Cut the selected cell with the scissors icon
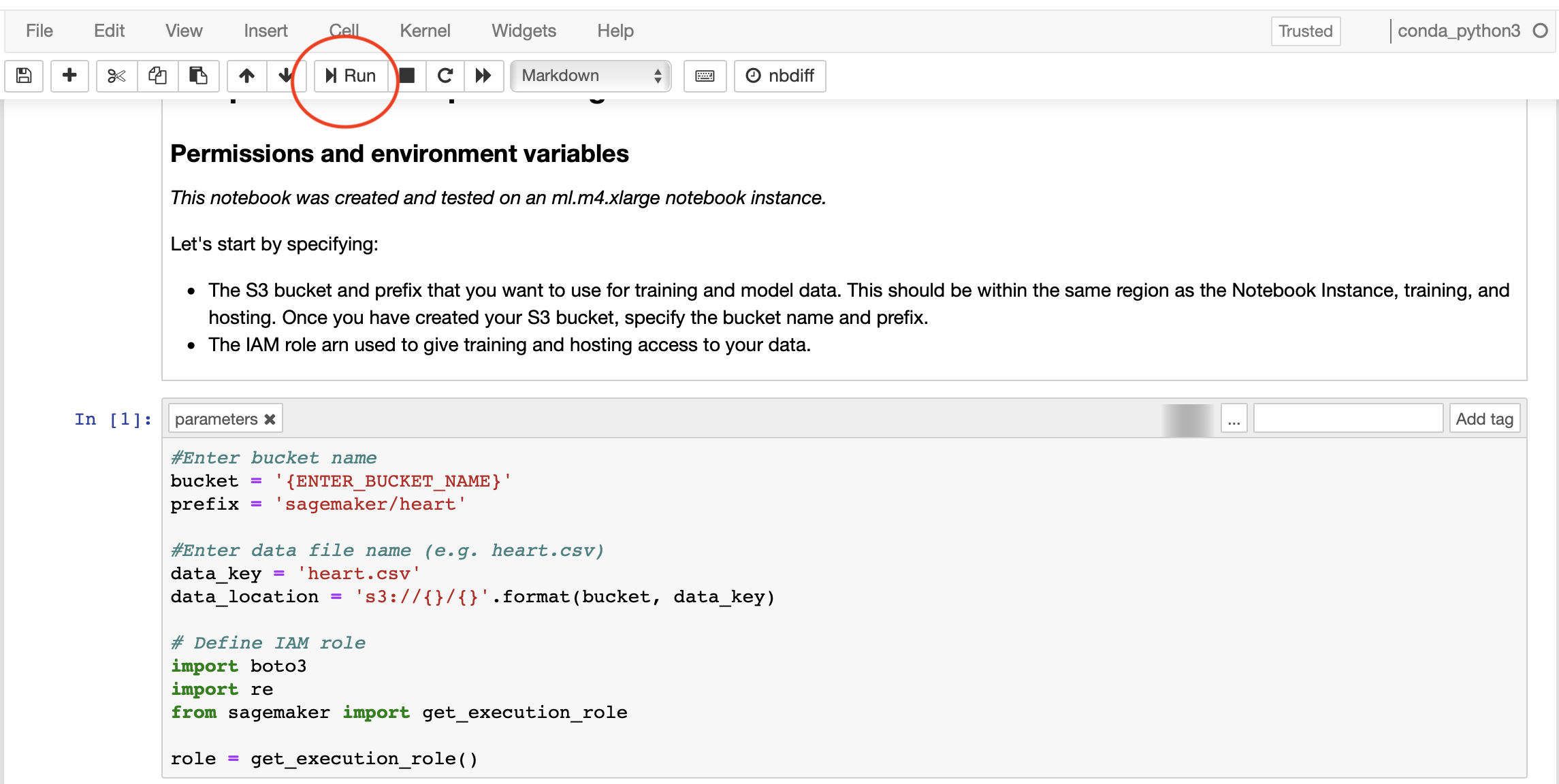1559x784 pixels. coord(116,76)
